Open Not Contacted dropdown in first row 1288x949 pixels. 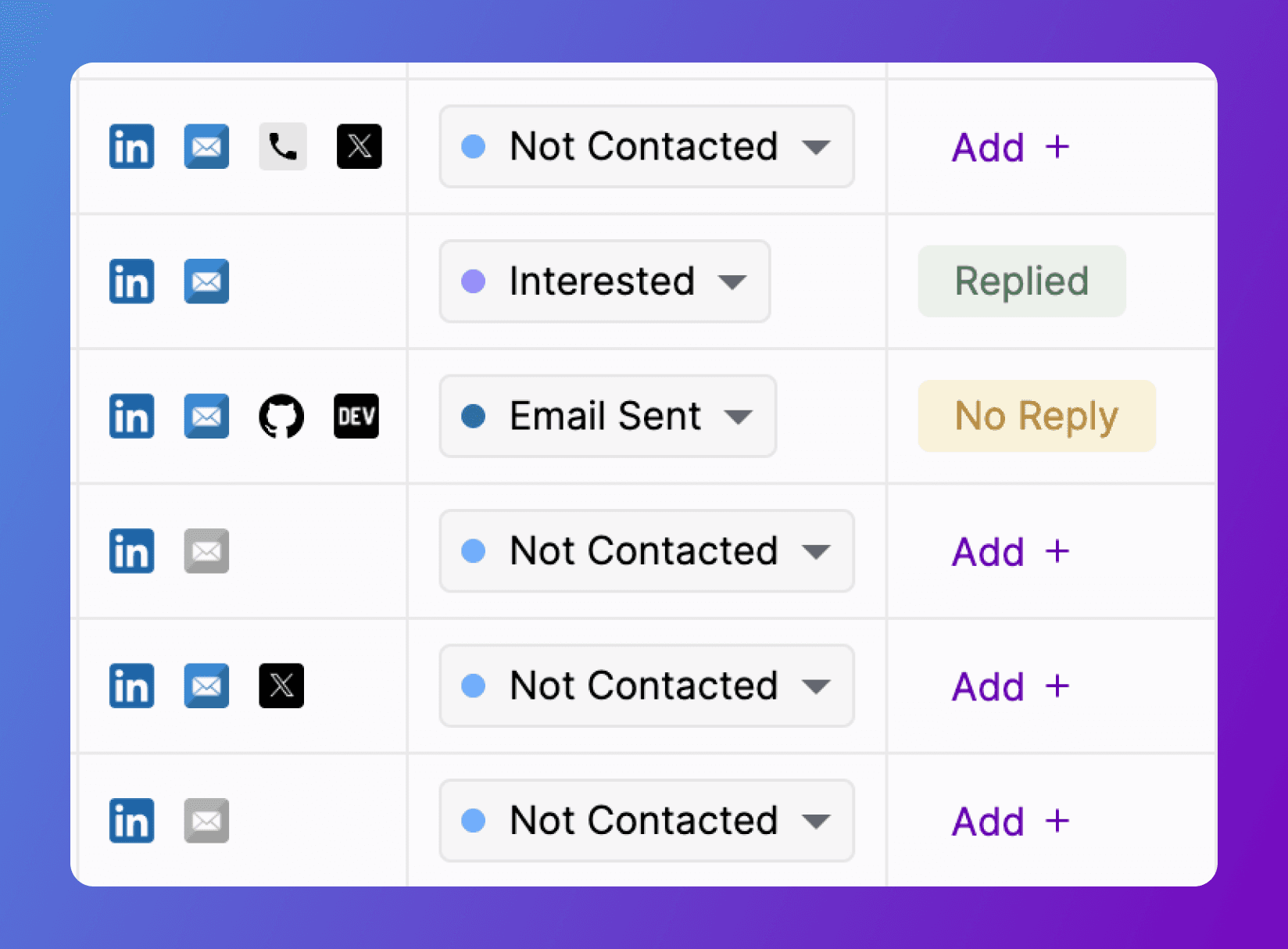point(647,146)
